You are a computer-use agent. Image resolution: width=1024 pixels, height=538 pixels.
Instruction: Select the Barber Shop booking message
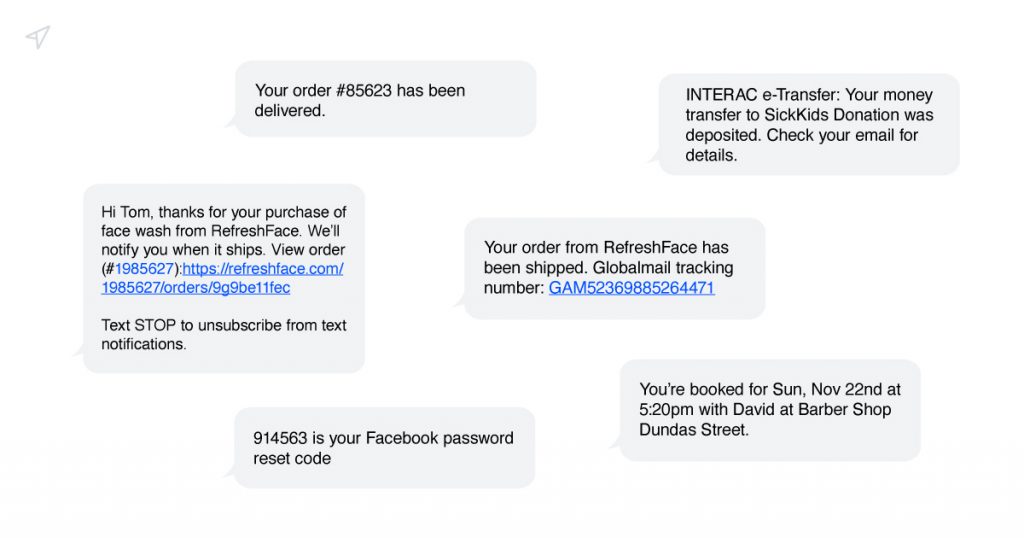coord(769,410)
